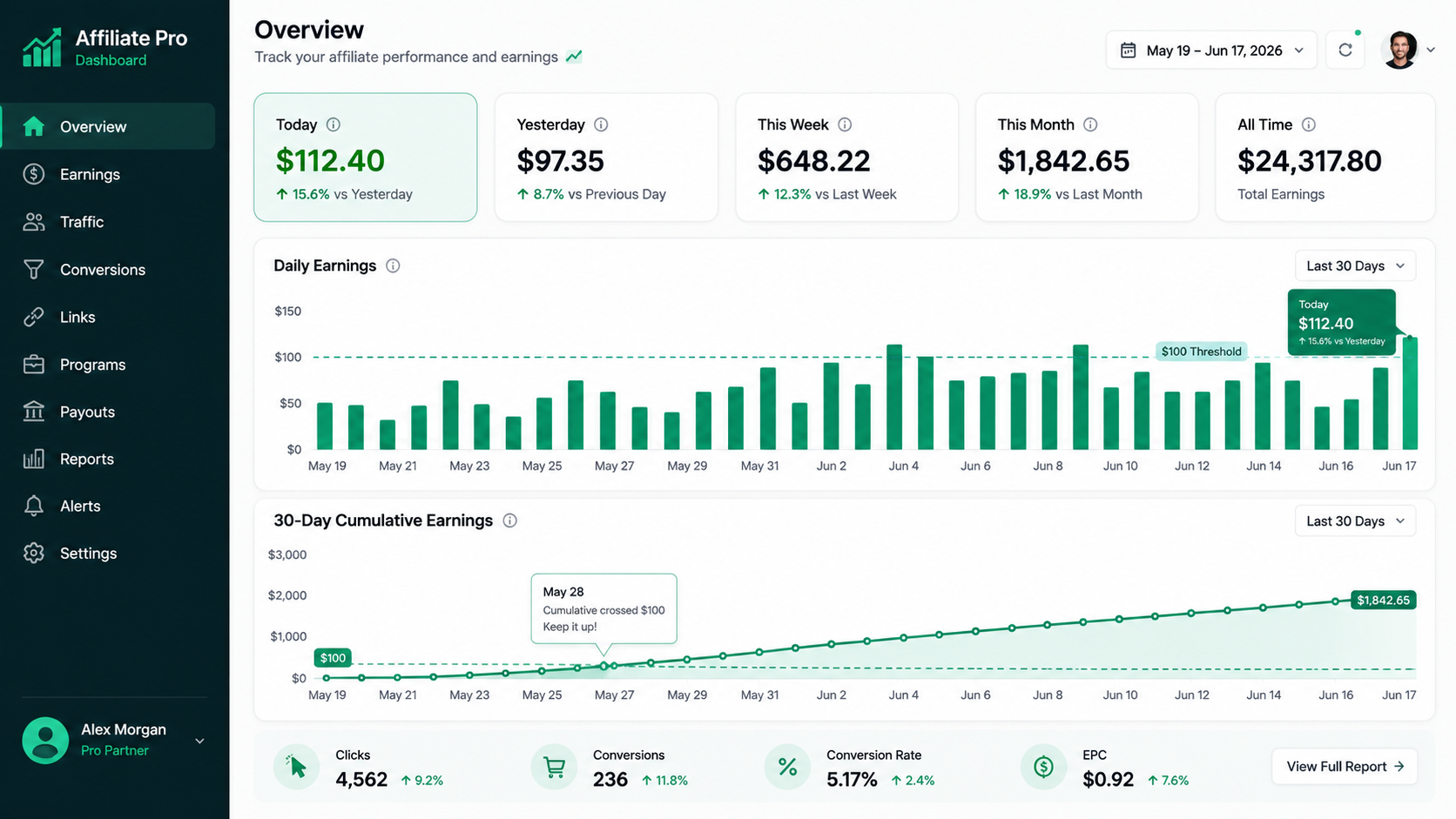Select the This Month earnings card
1456x819 pixels.
coord(1087,158)
